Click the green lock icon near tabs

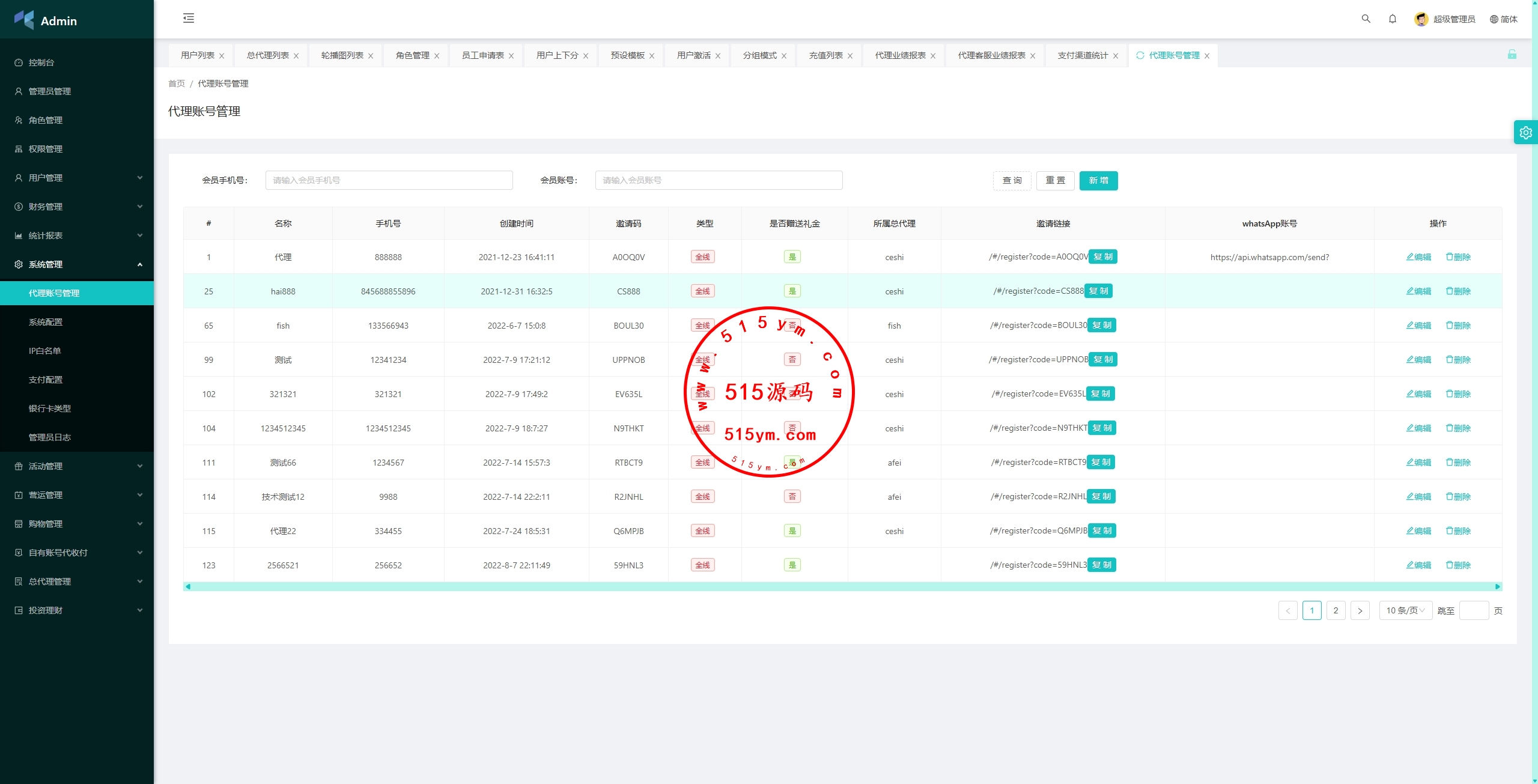[x=1512, y=55]
